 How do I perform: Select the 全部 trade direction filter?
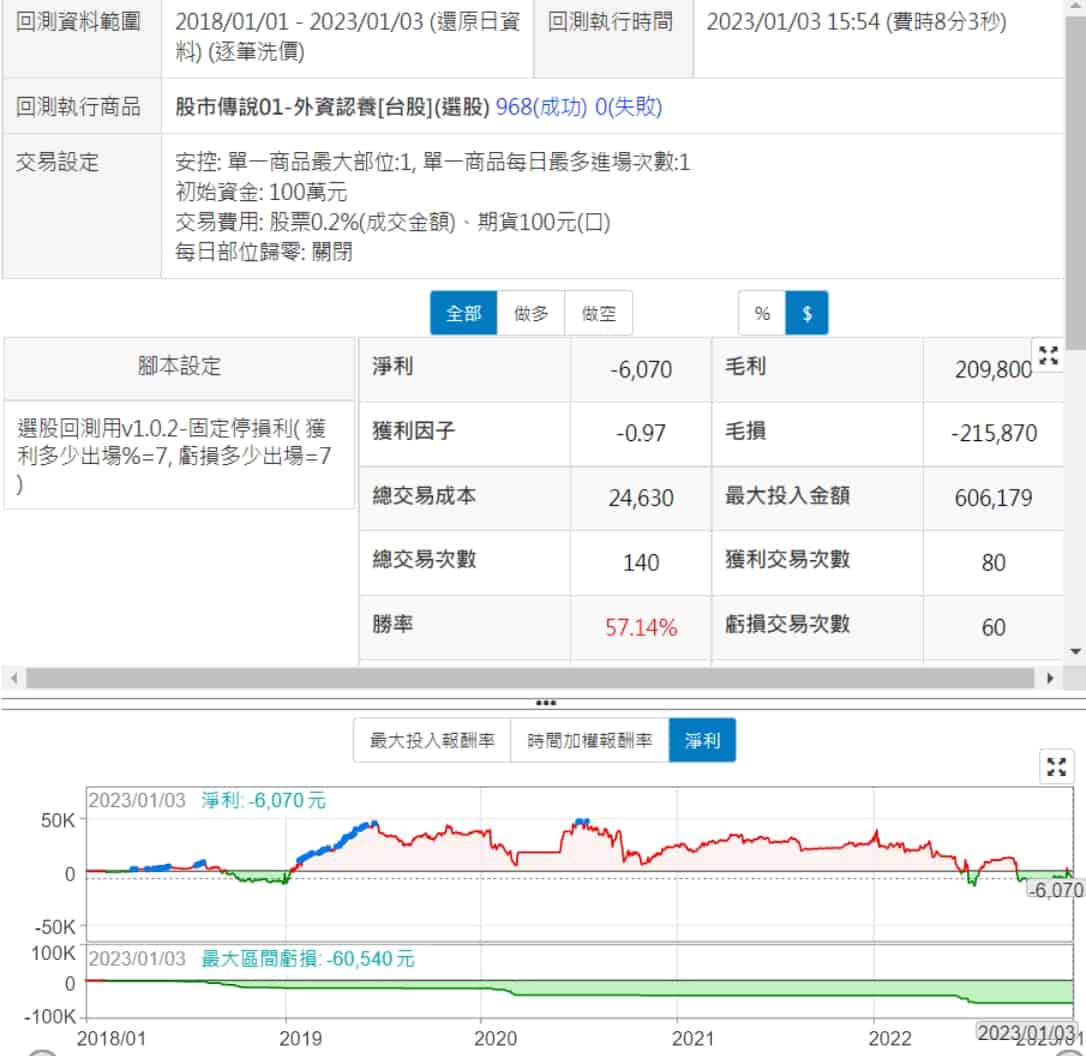(x=464, y=314)
